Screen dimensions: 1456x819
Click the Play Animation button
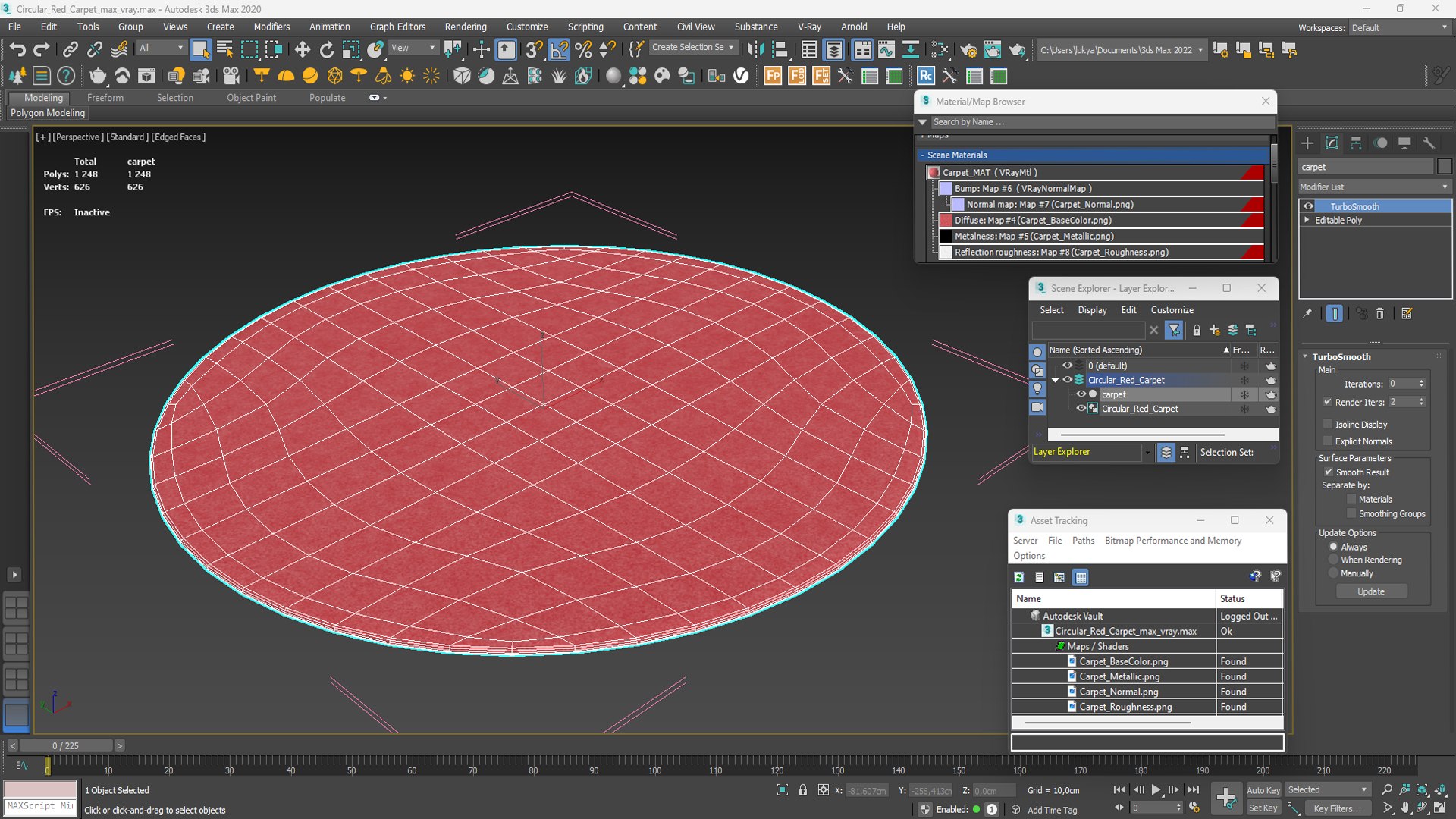click(1156, 790)
